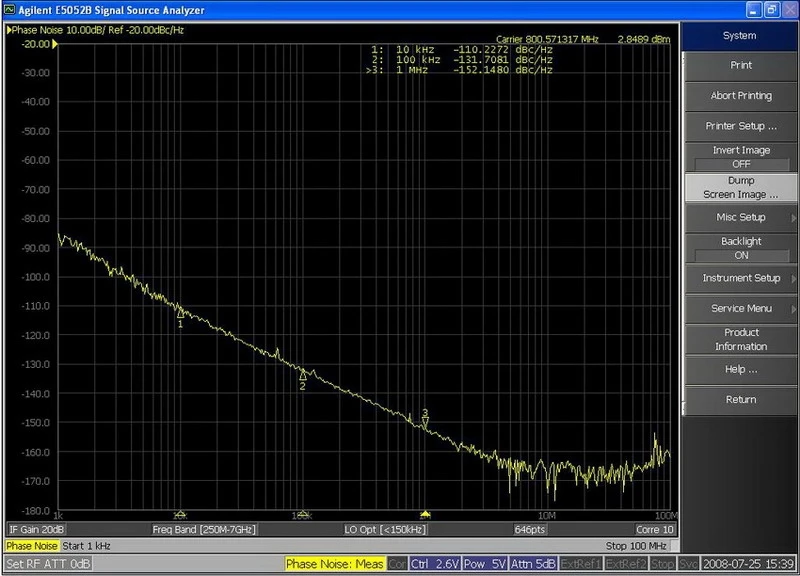Click 'Svc' status indicator

688,564
